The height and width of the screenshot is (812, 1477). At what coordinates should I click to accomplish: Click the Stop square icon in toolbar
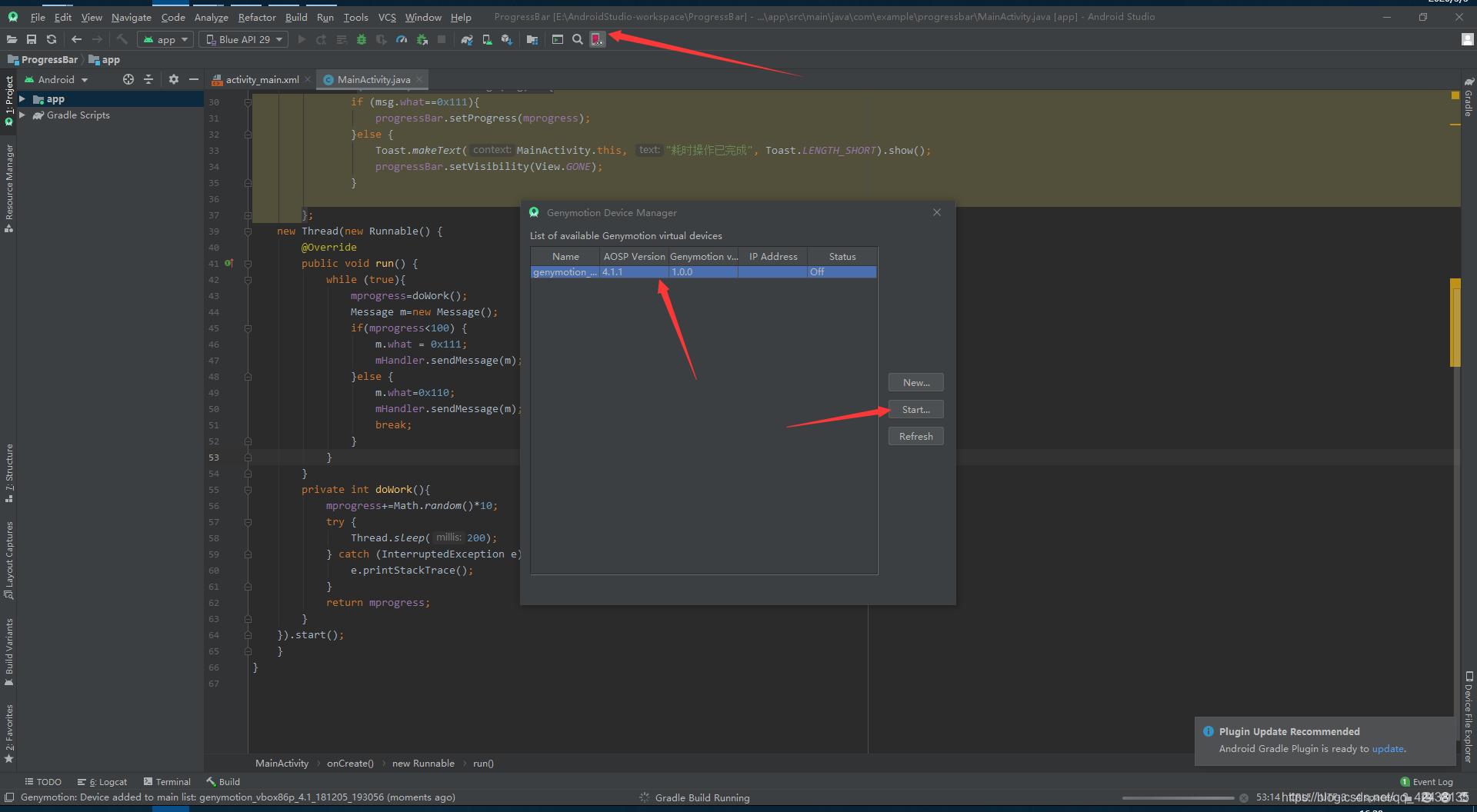(442, 39)
